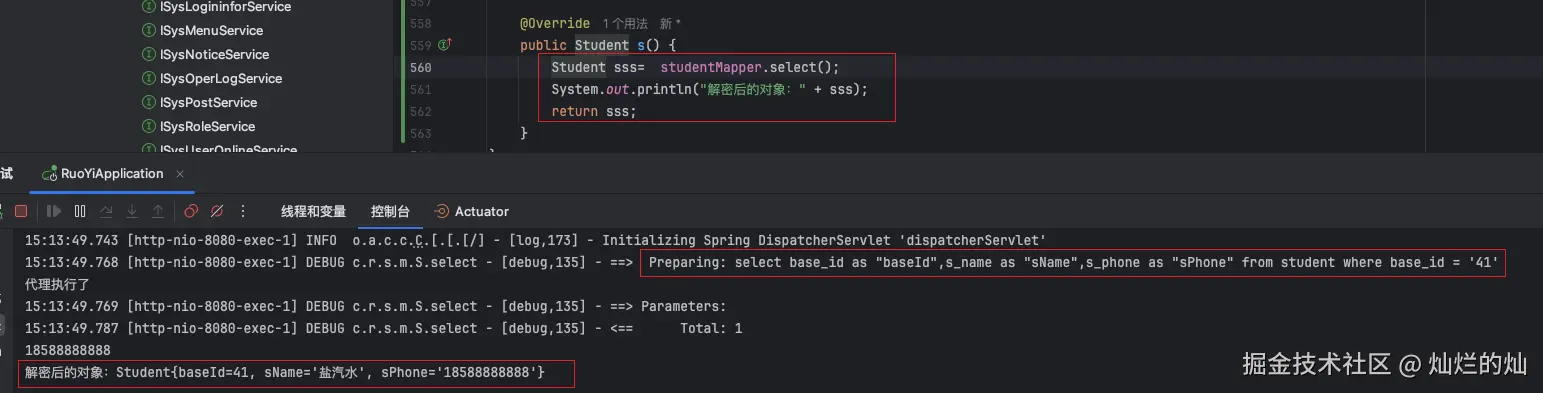Click the Step Into debugger icon

tap(132, 211)
